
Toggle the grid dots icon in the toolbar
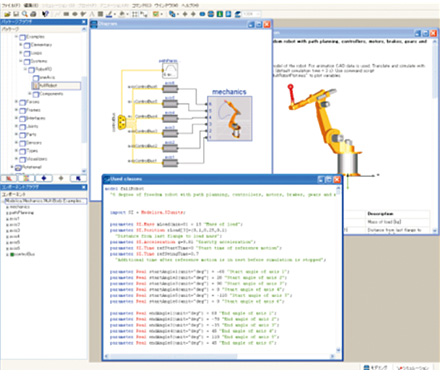tap(135, 14)
